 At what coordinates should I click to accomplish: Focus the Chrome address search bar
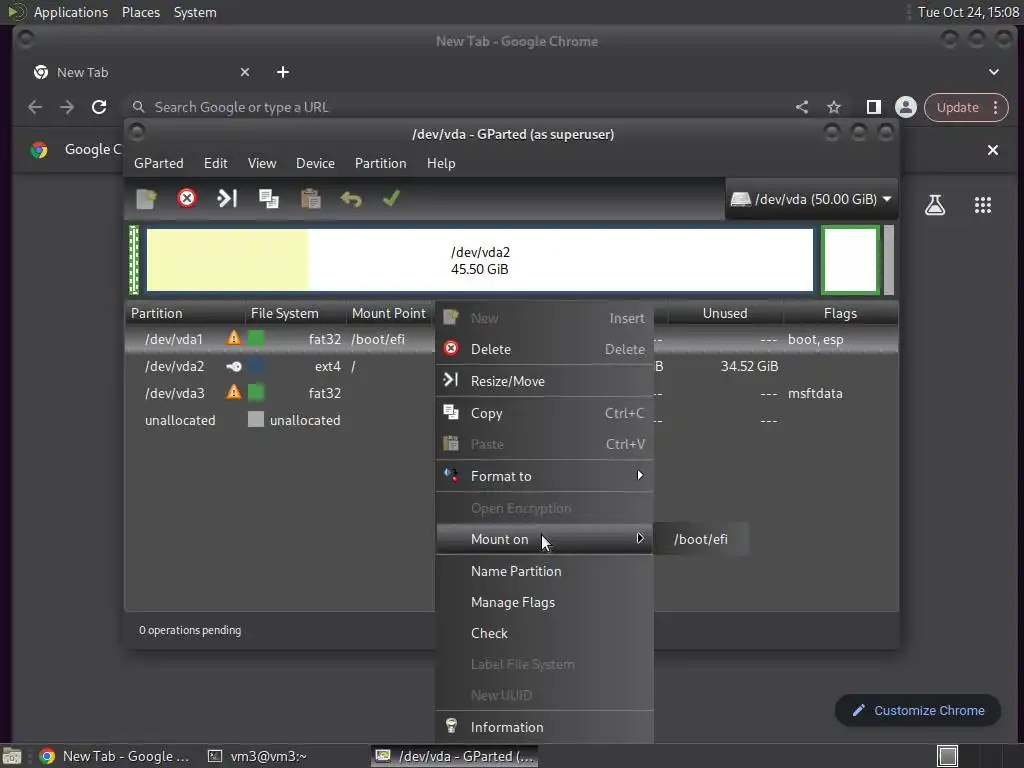tap(457, 107)
